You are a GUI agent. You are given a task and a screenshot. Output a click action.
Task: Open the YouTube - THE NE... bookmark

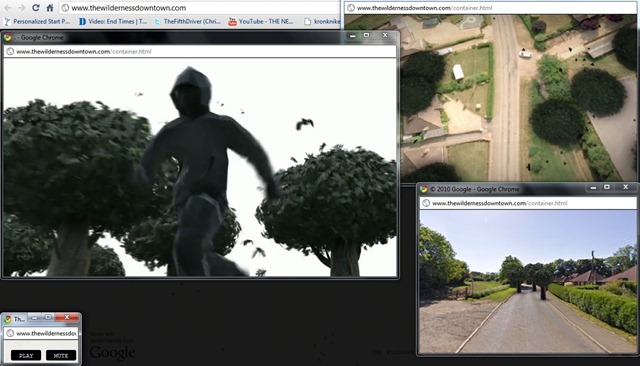261,21
